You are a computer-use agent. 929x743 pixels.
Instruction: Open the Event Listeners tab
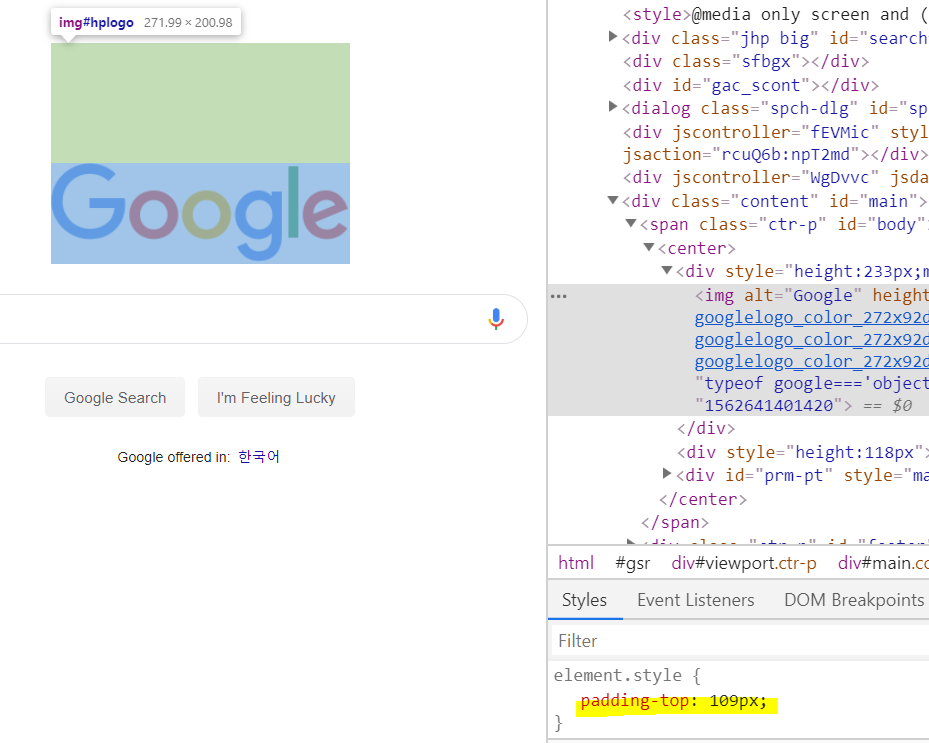click(x=696, y=600)
